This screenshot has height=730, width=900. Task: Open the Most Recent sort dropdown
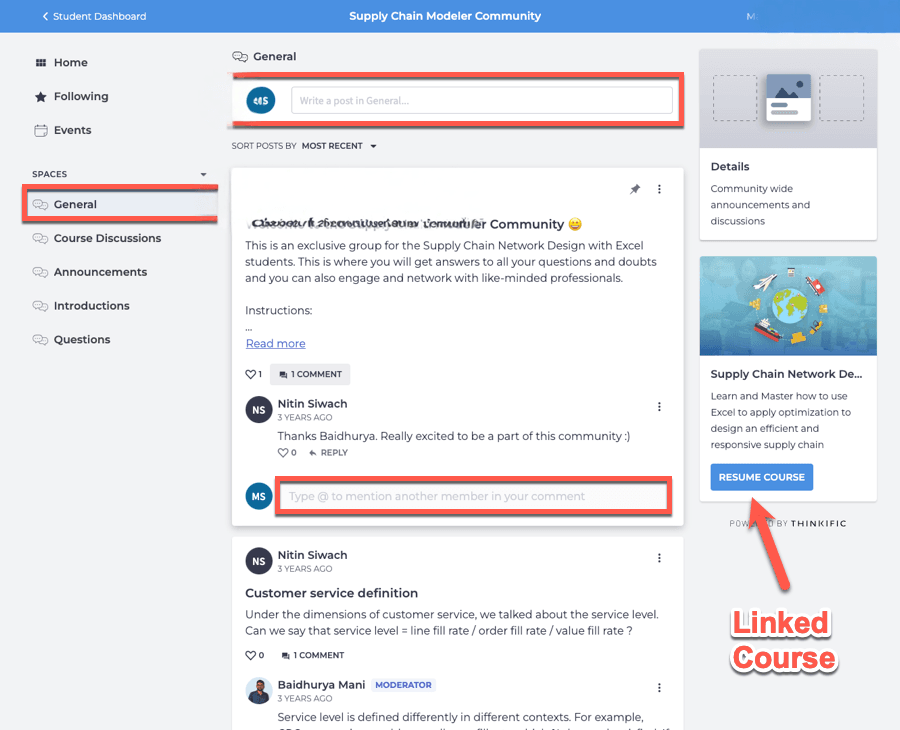click(x=339, y=146)
